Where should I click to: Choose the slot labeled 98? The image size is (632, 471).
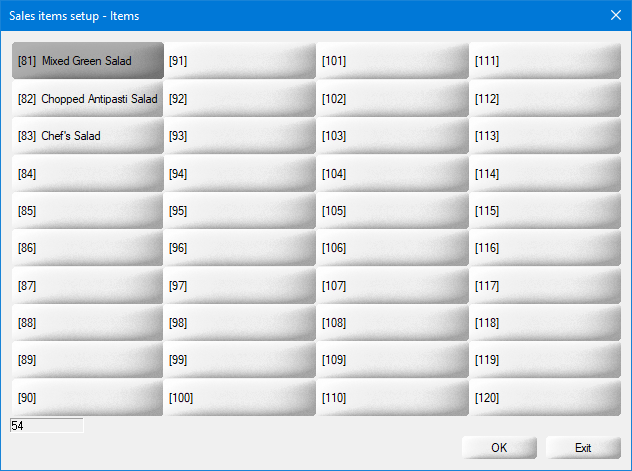coord(240,323)
